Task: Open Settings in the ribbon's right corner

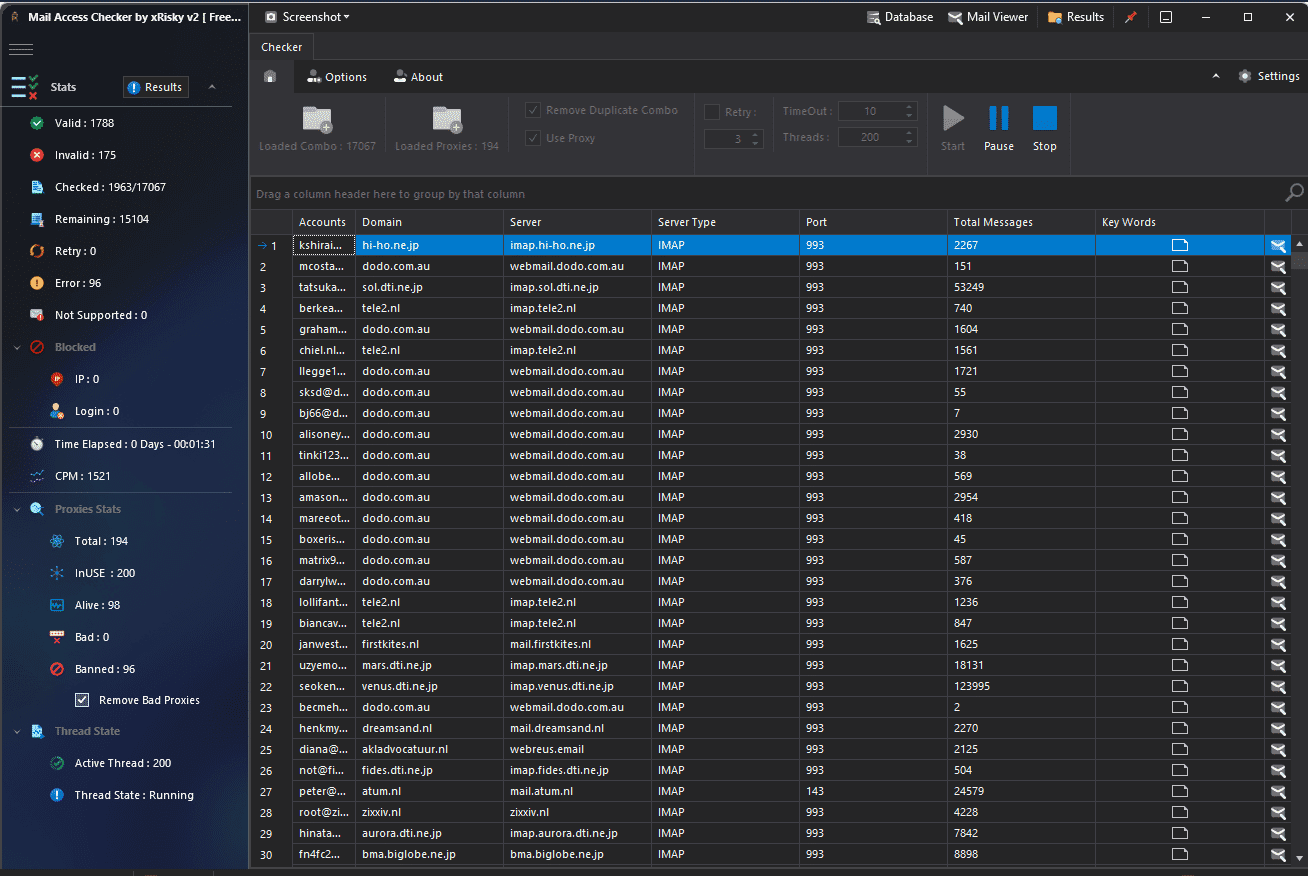Action: coord(1269,76)
